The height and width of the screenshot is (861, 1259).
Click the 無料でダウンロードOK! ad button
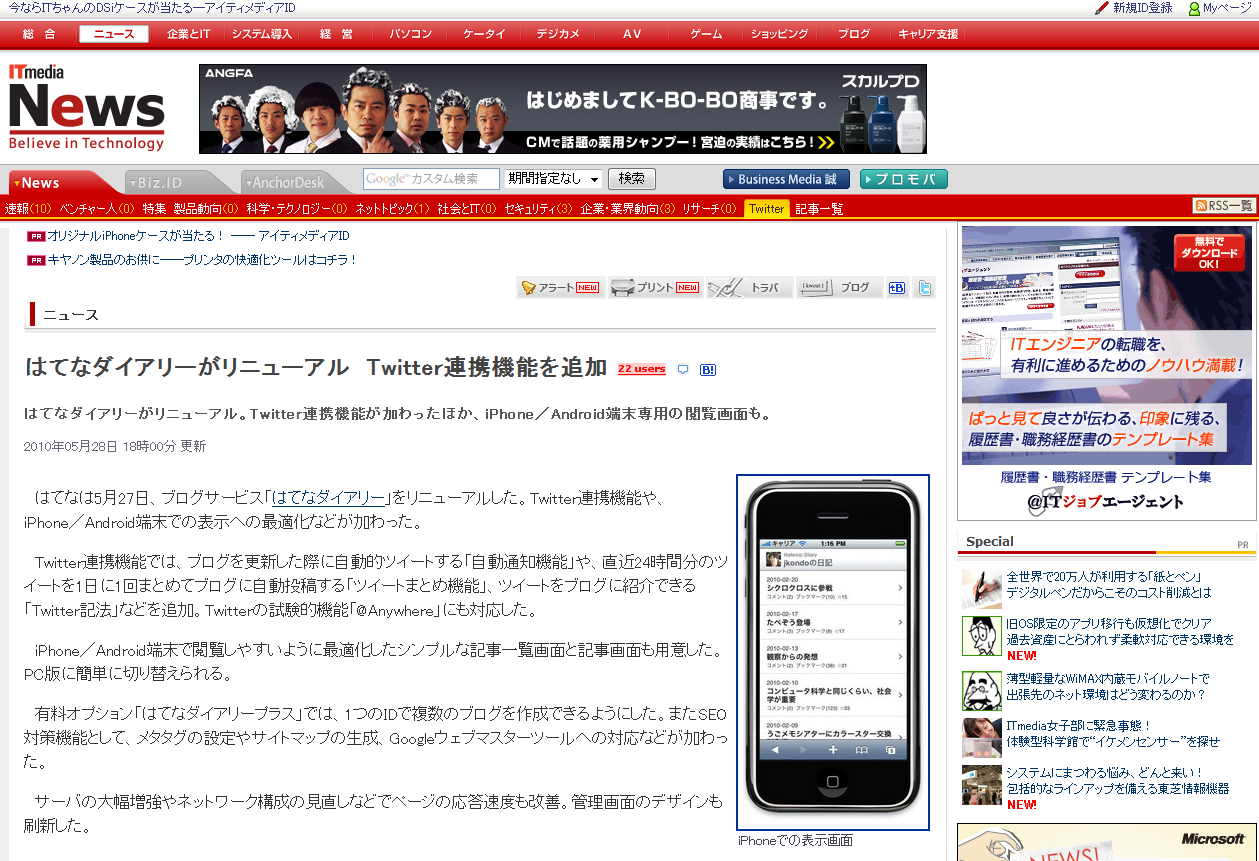[x=1209, y=252]
